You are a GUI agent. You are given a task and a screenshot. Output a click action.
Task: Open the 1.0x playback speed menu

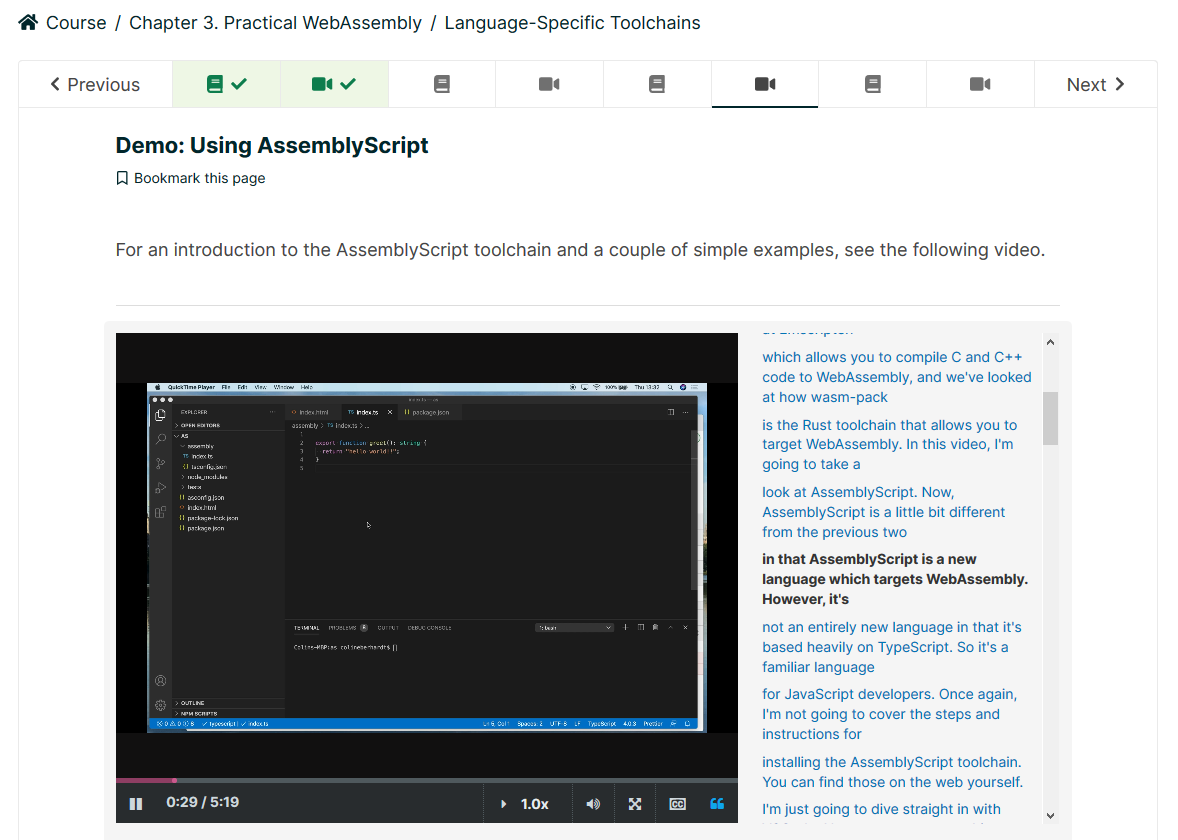[x=526, y=804]
